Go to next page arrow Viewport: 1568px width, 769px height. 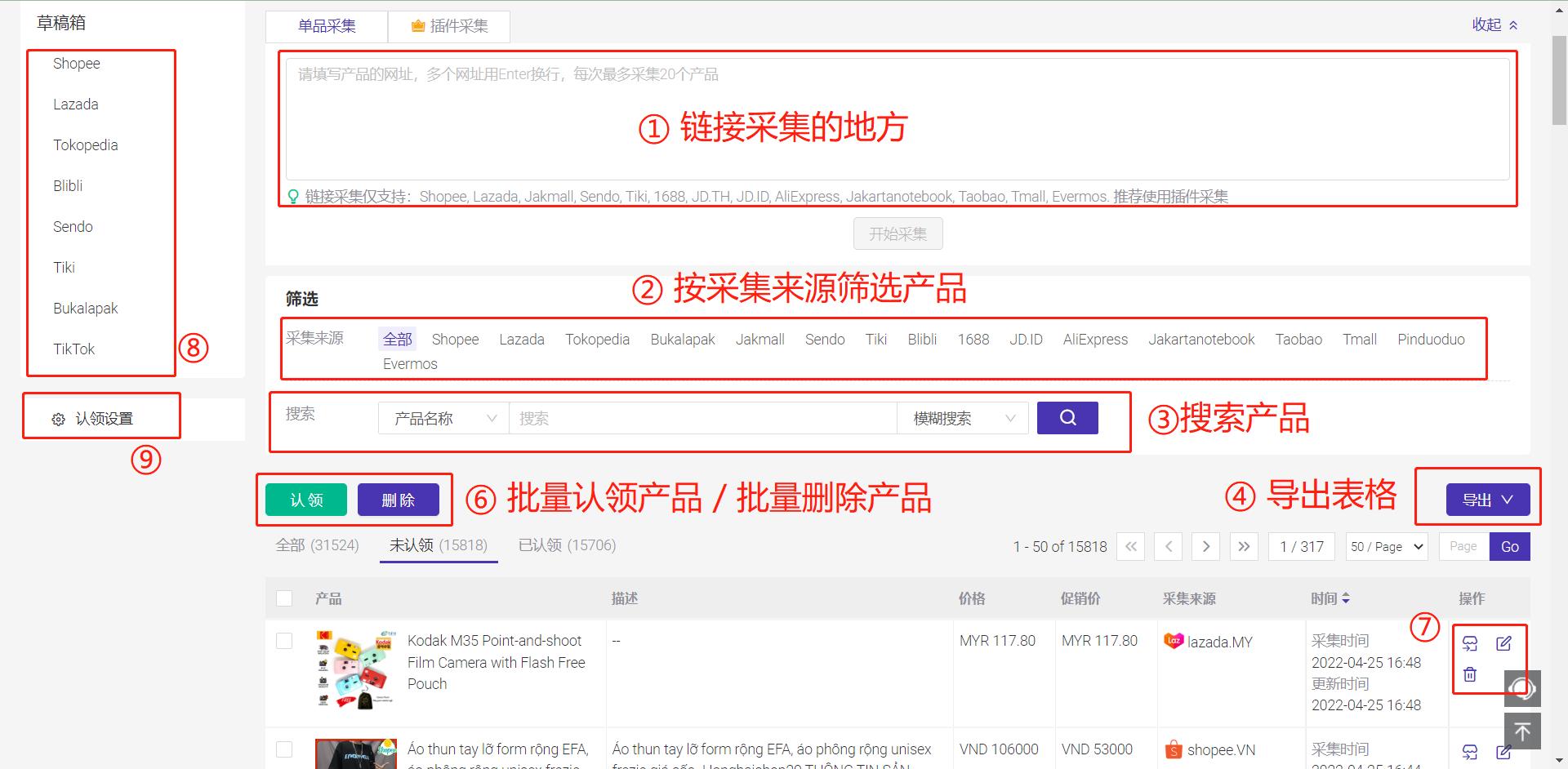click(1206, 546)
